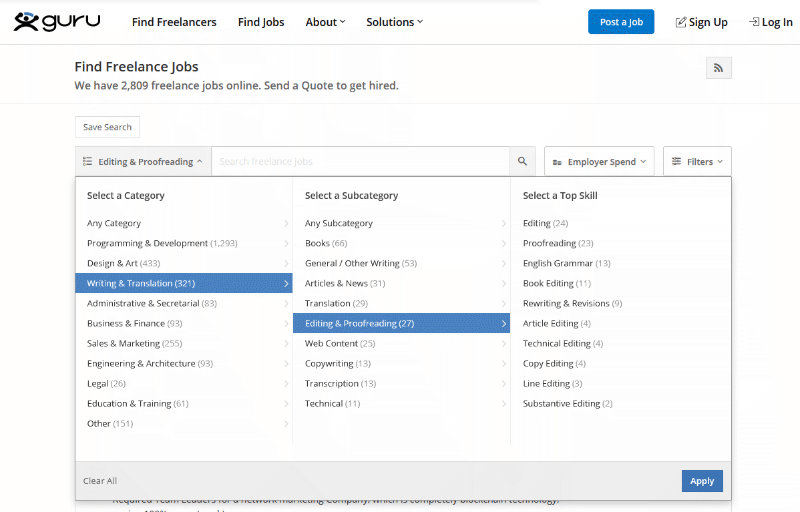
Task: Select Any Category
Action: click(x=184, y=223)
